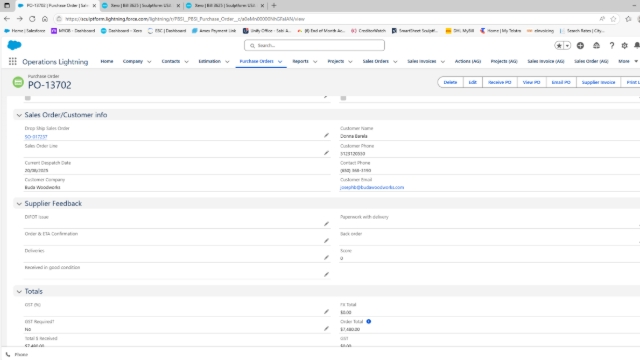Click the Edit button

(x=473, y=82)
